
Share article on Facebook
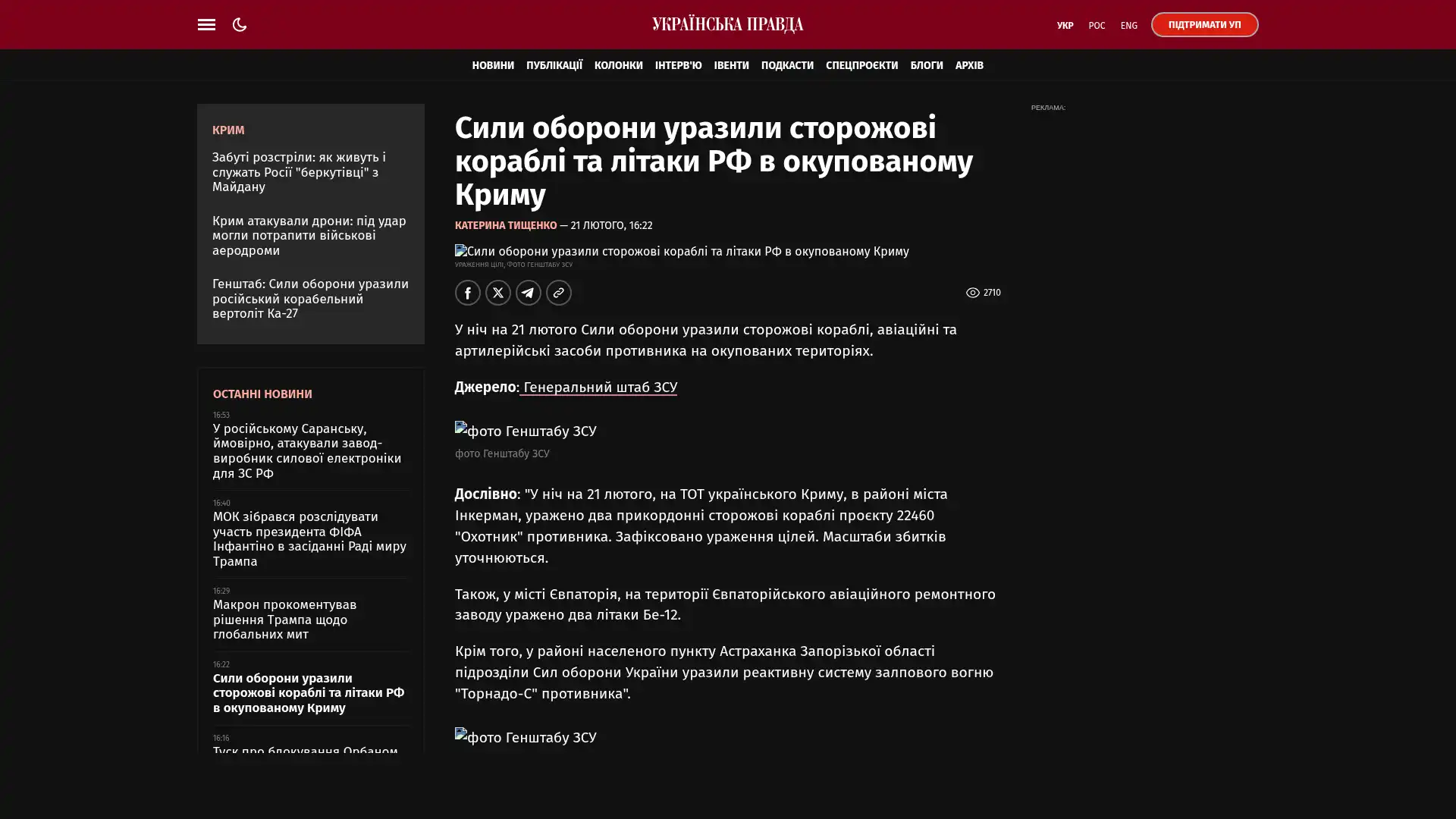[467, 293]
